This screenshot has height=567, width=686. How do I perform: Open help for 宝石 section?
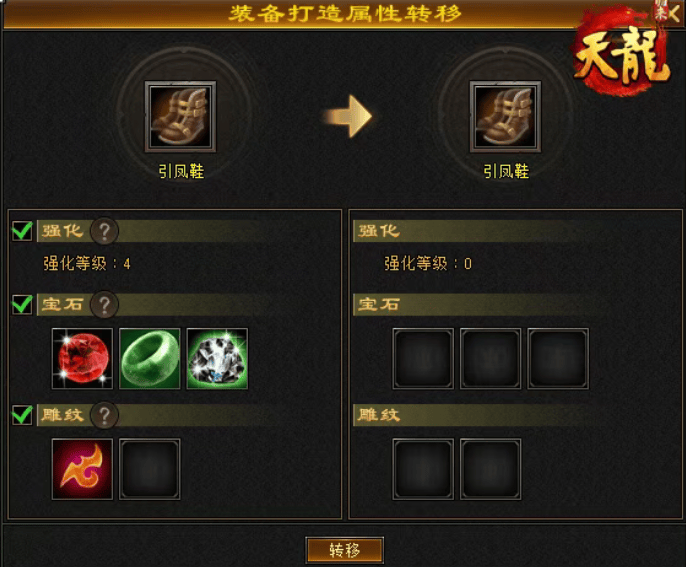[104, 304]
